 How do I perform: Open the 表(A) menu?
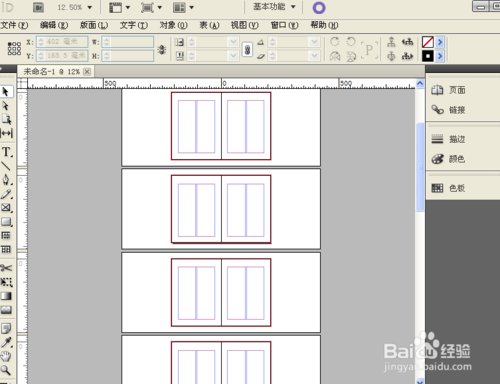point(209,25)
